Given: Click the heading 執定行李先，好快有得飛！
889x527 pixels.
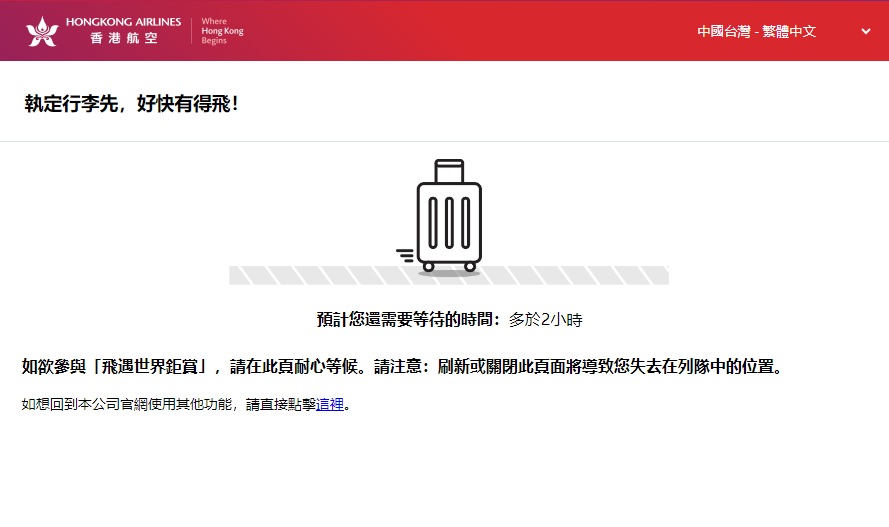Looking at the screenshot, I should click(132, 103).
